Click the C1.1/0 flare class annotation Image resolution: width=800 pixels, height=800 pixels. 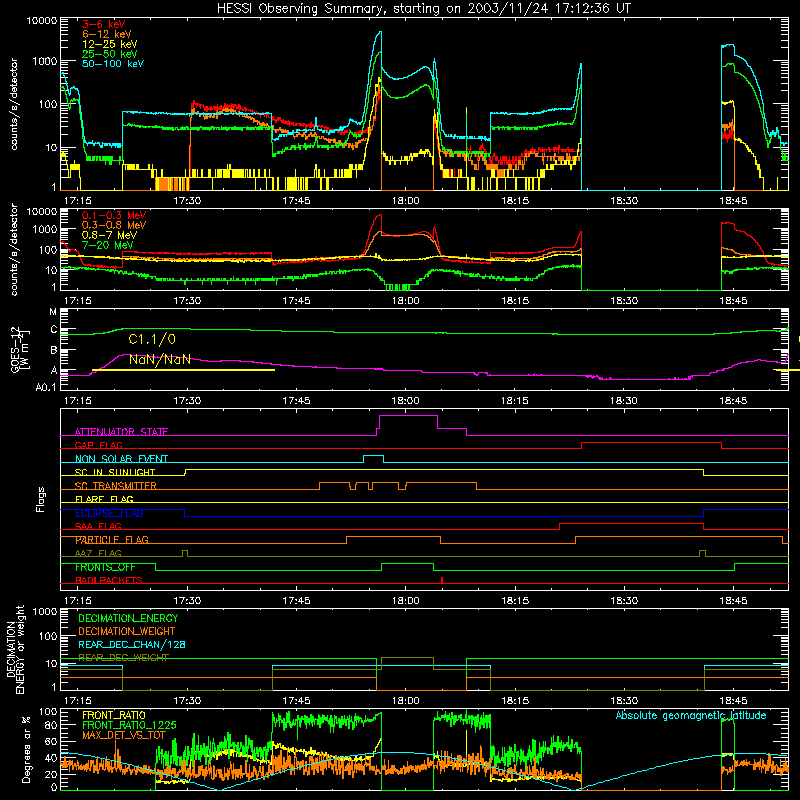click(x=152, y=339)
